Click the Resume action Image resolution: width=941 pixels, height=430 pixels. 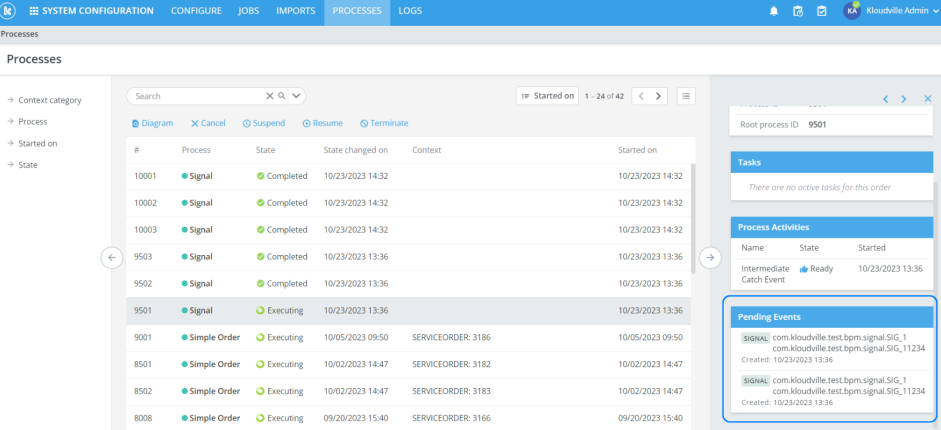322,123
